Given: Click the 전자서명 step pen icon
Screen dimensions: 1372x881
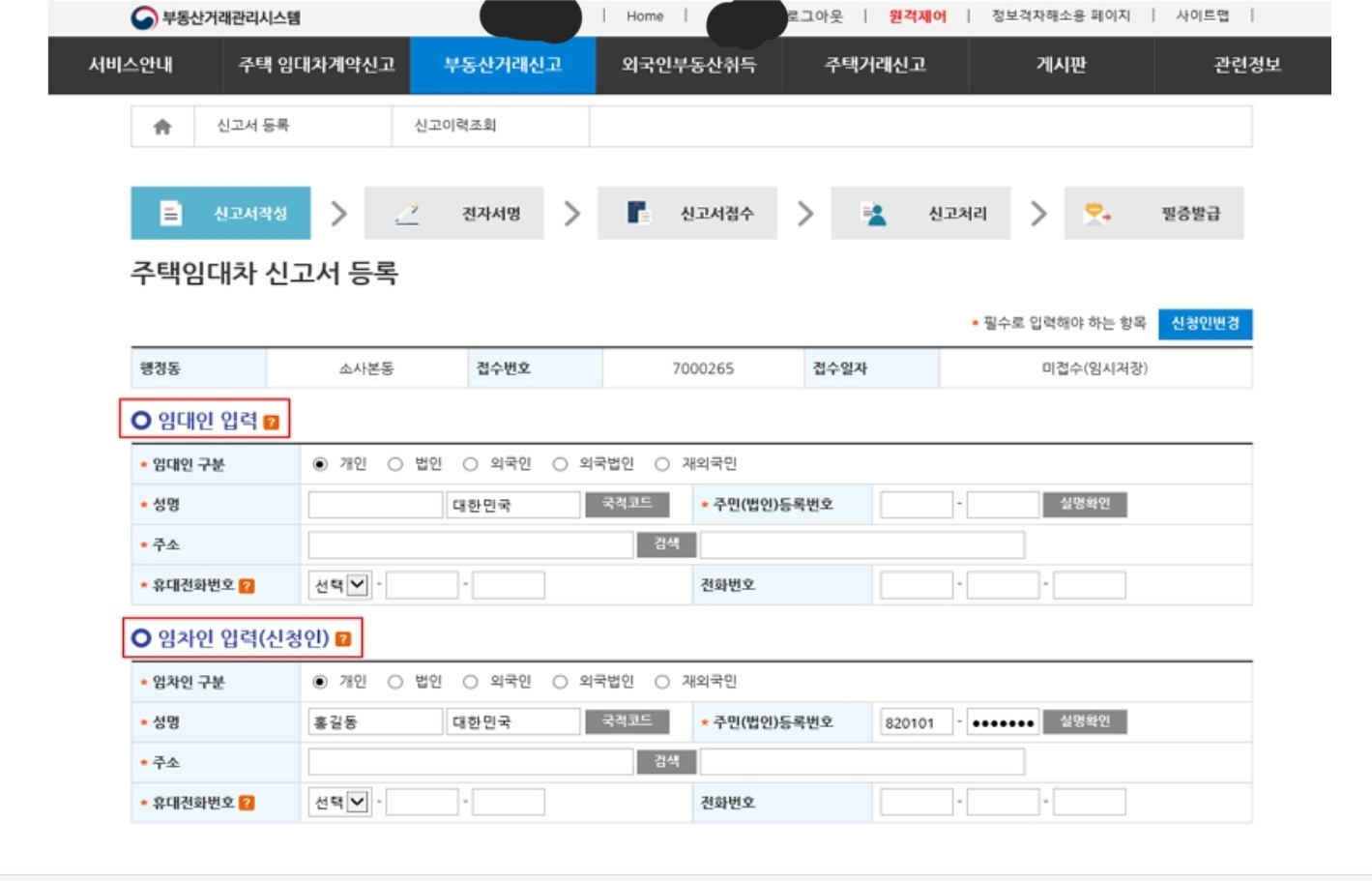Looking at the screenshot, I should [x=408, y=213].
